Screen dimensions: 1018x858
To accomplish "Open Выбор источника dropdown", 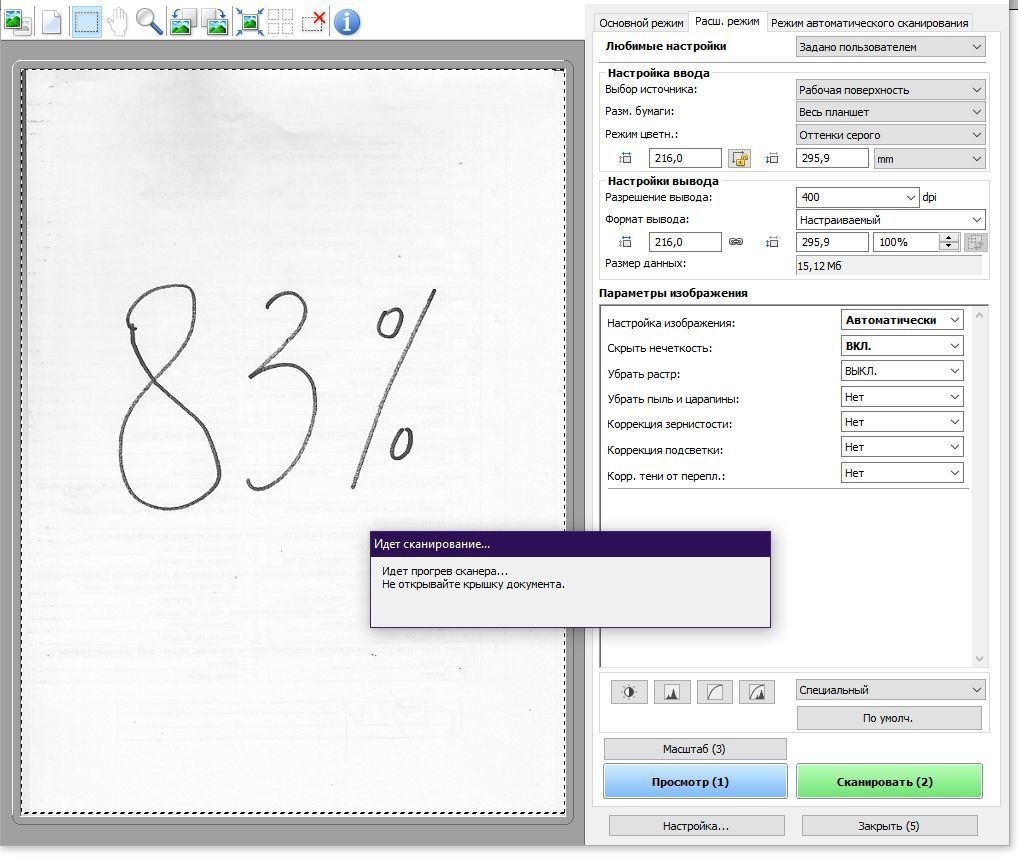I will (890, 90).
